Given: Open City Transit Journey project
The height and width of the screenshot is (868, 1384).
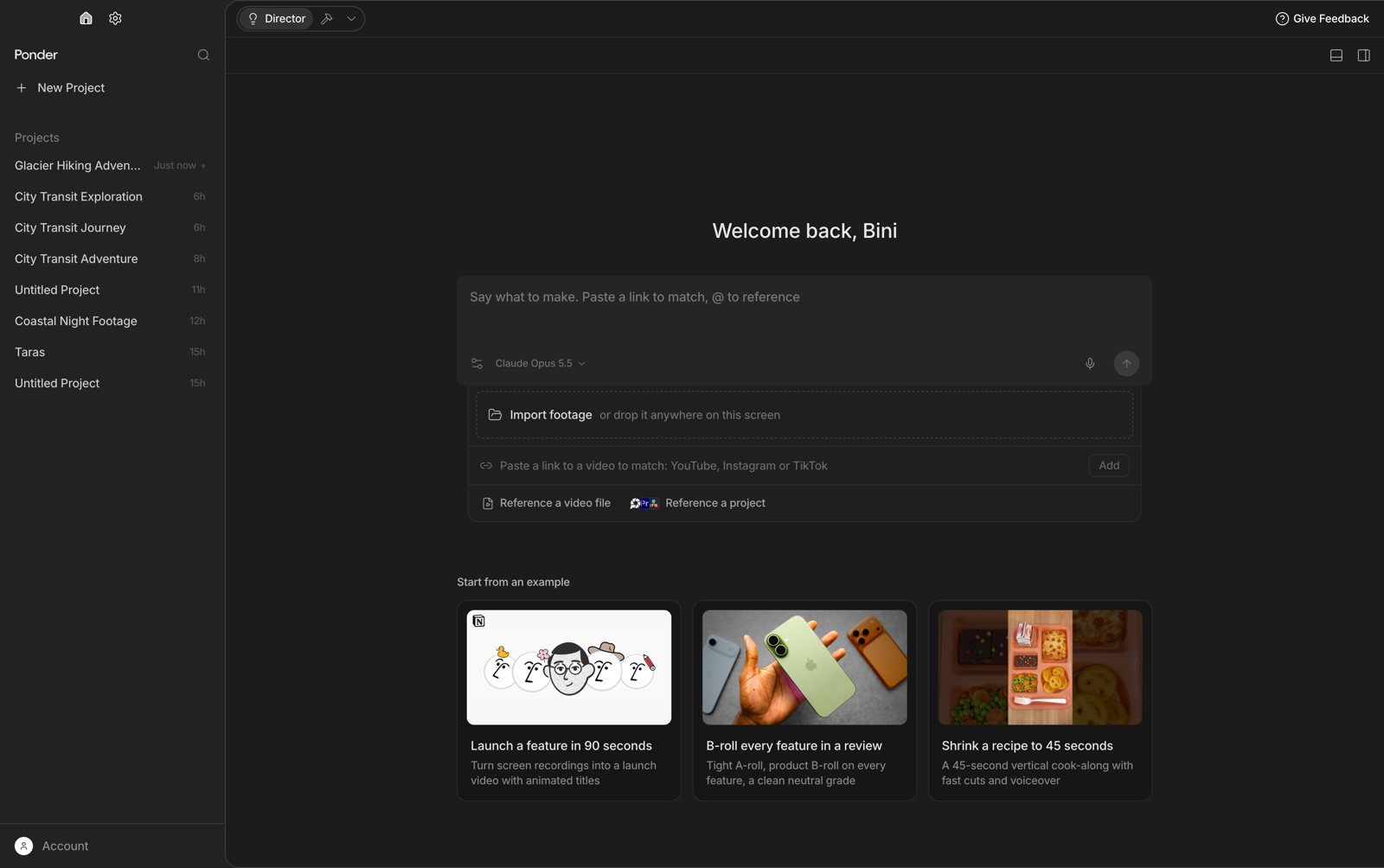Looking at the screenshot, I should 111,227.
